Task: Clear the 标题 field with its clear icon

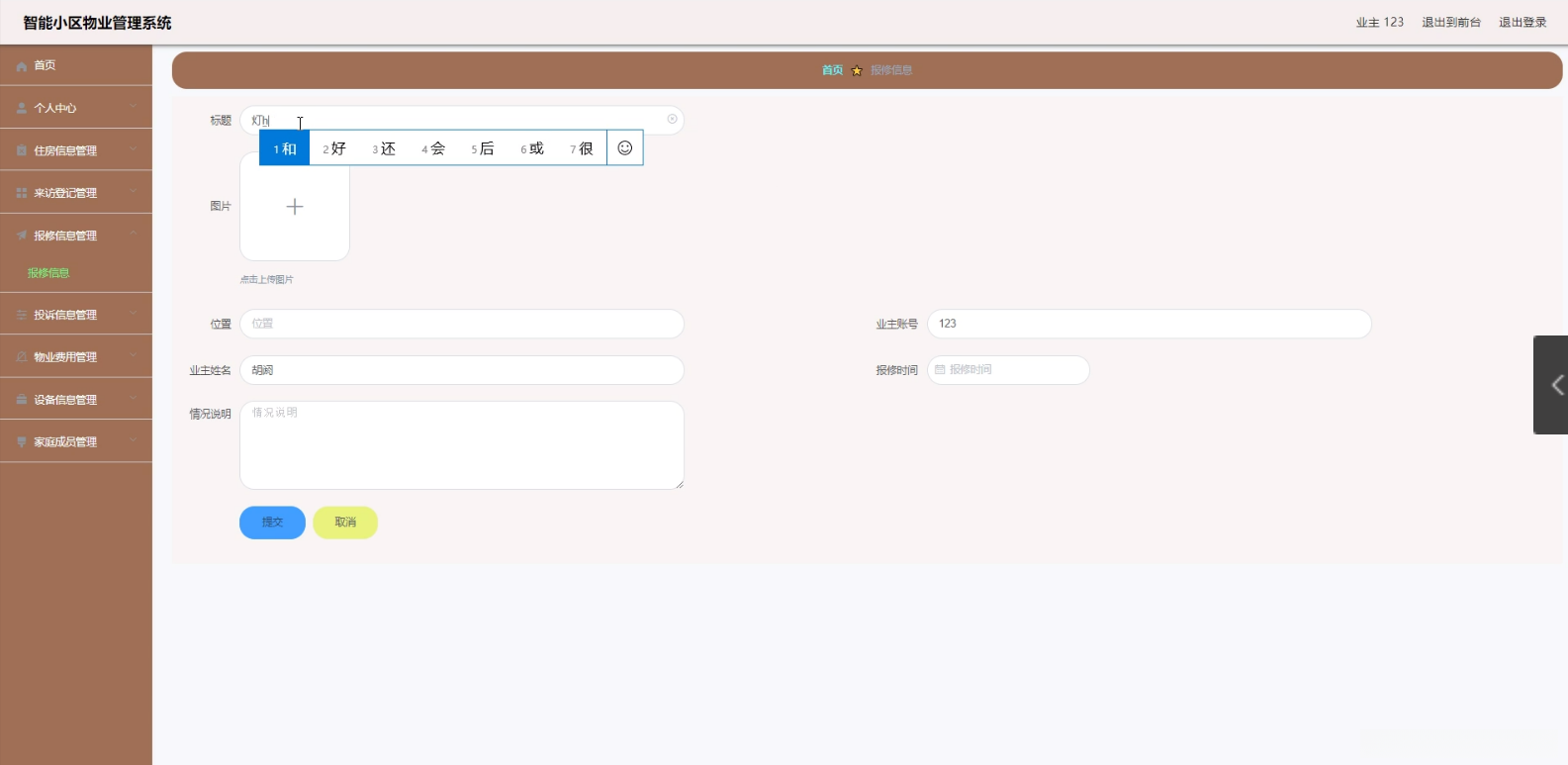Action: point(672,120)
